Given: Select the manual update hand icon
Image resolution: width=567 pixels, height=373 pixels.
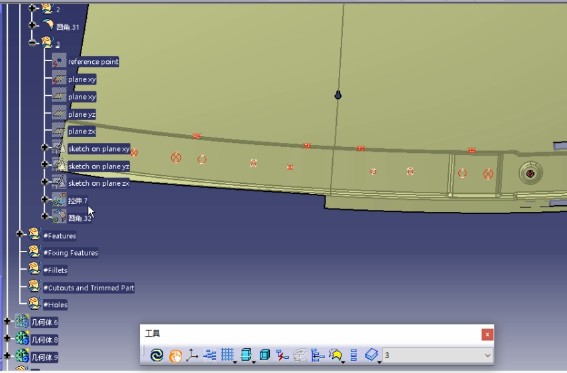Looking at the screenshot, I should tap(176, 356).
